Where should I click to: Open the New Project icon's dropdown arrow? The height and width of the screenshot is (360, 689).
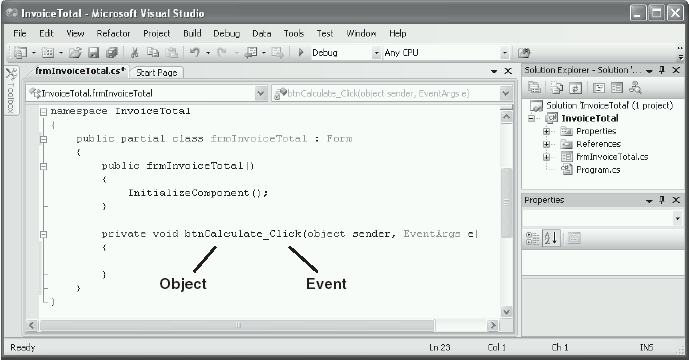pos(34,53)
